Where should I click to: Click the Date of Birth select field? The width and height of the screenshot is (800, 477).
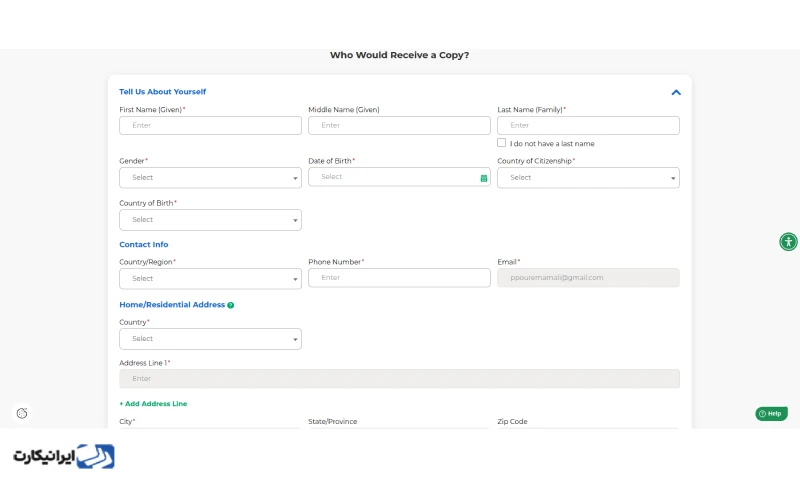[399, 177]
